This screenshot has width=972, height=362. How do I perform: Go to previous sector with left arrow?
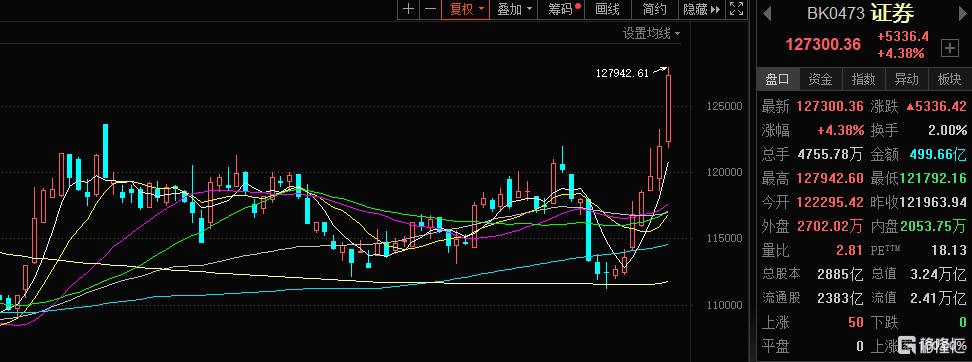coord(766,12)
